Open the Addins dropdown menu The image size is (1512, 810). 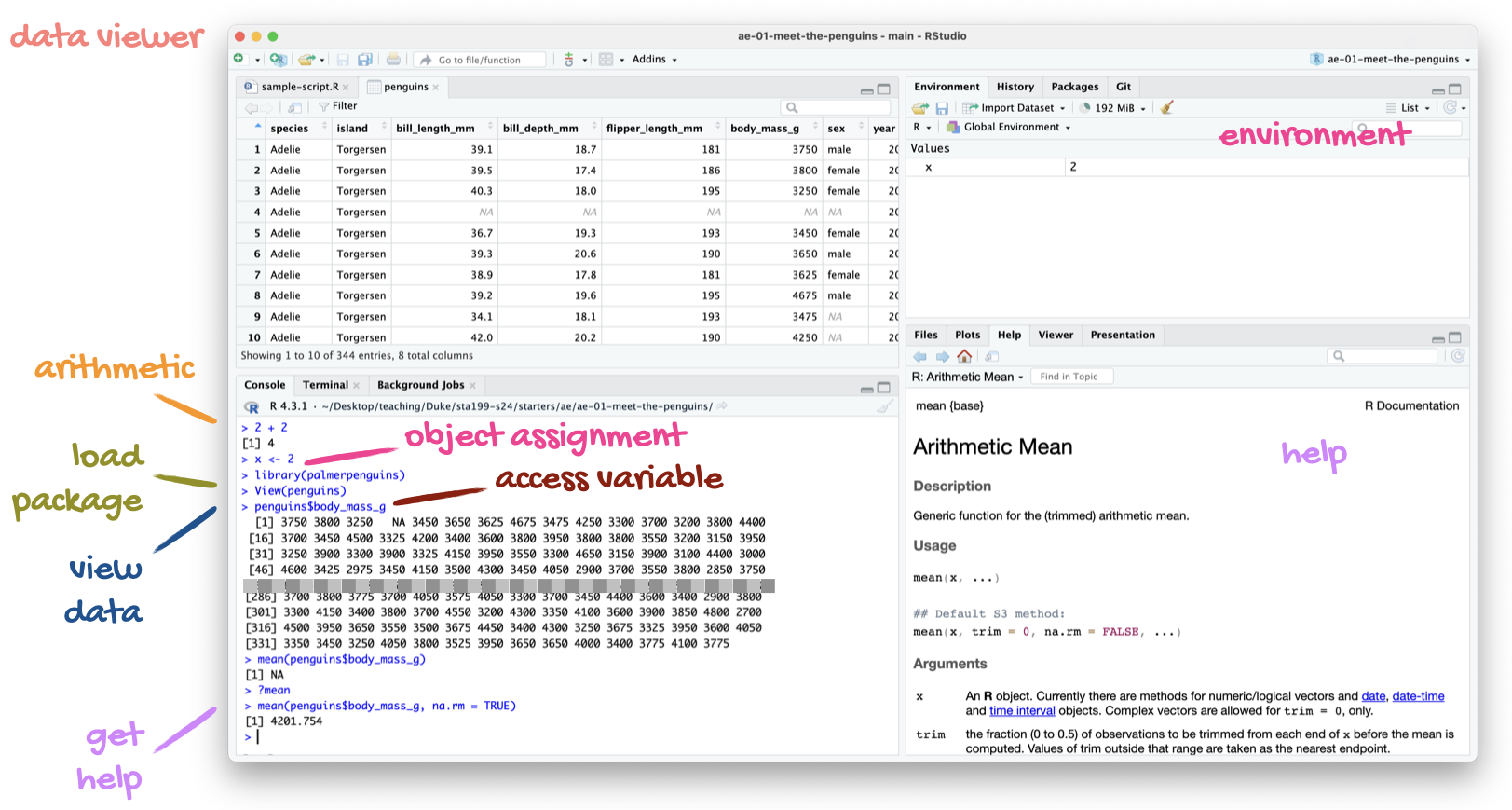point(653,60)
